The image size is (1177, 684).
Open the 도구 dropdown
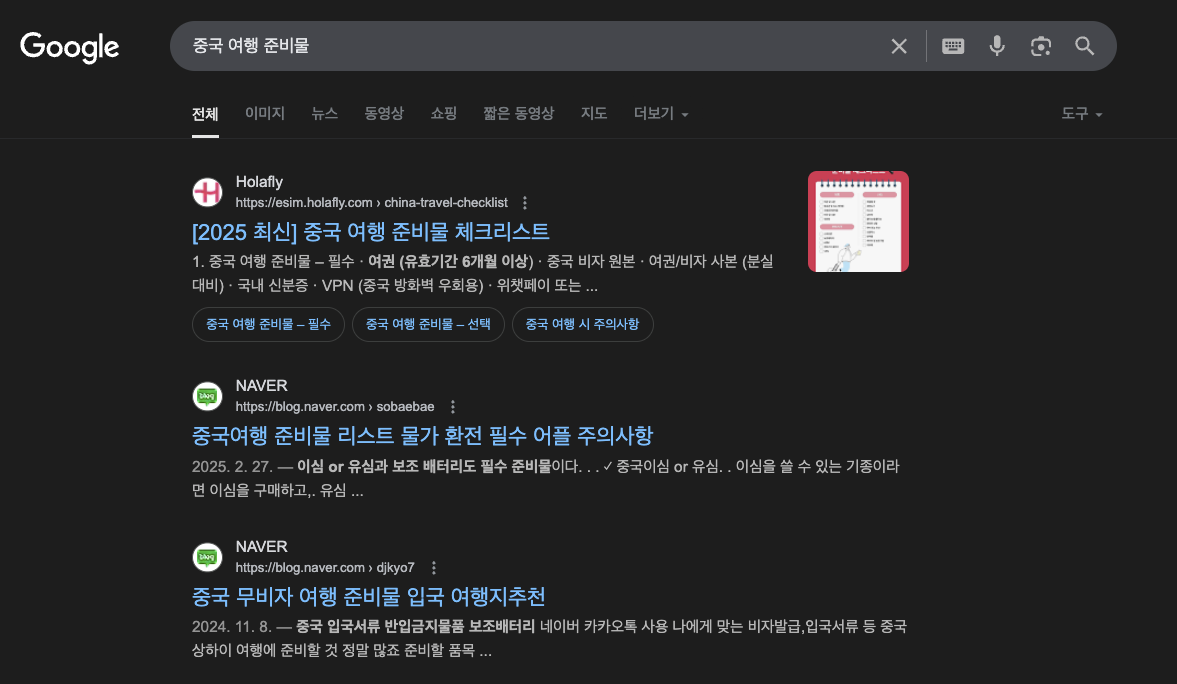click(1082, 113)
